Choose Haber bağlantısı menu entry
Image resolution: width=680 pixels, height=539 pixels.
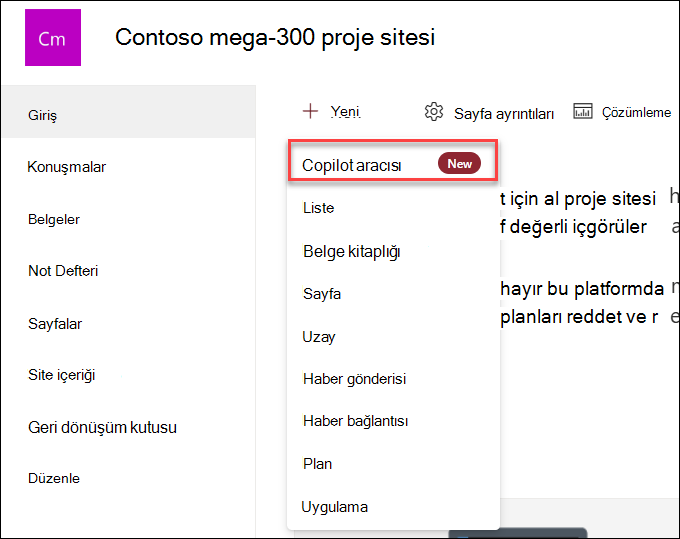[355, 421]
